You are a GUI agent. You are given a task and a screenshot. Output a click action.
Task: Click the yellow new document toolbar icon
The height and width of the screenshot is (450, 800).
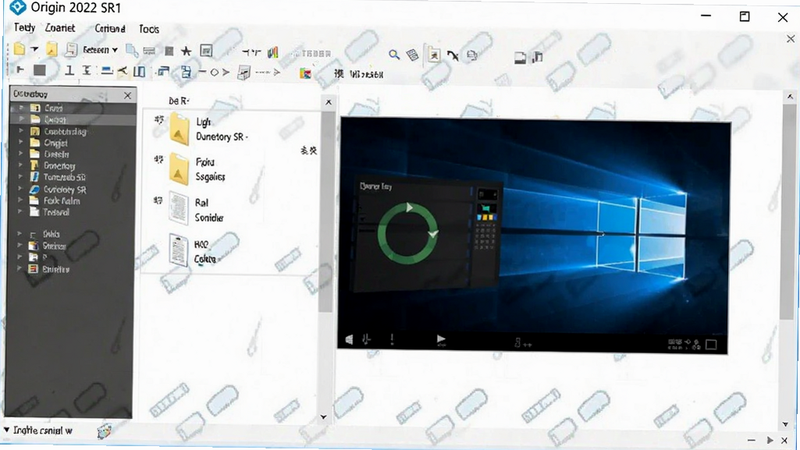click(x=19, y=49)
